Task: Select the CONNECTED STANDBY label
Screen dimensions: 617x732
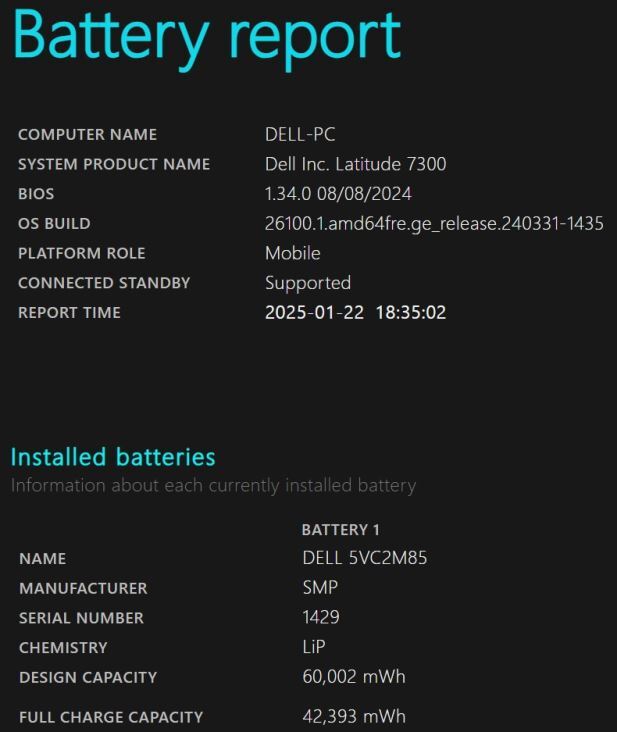Action: pyautogui.click(x=104, y=283)
